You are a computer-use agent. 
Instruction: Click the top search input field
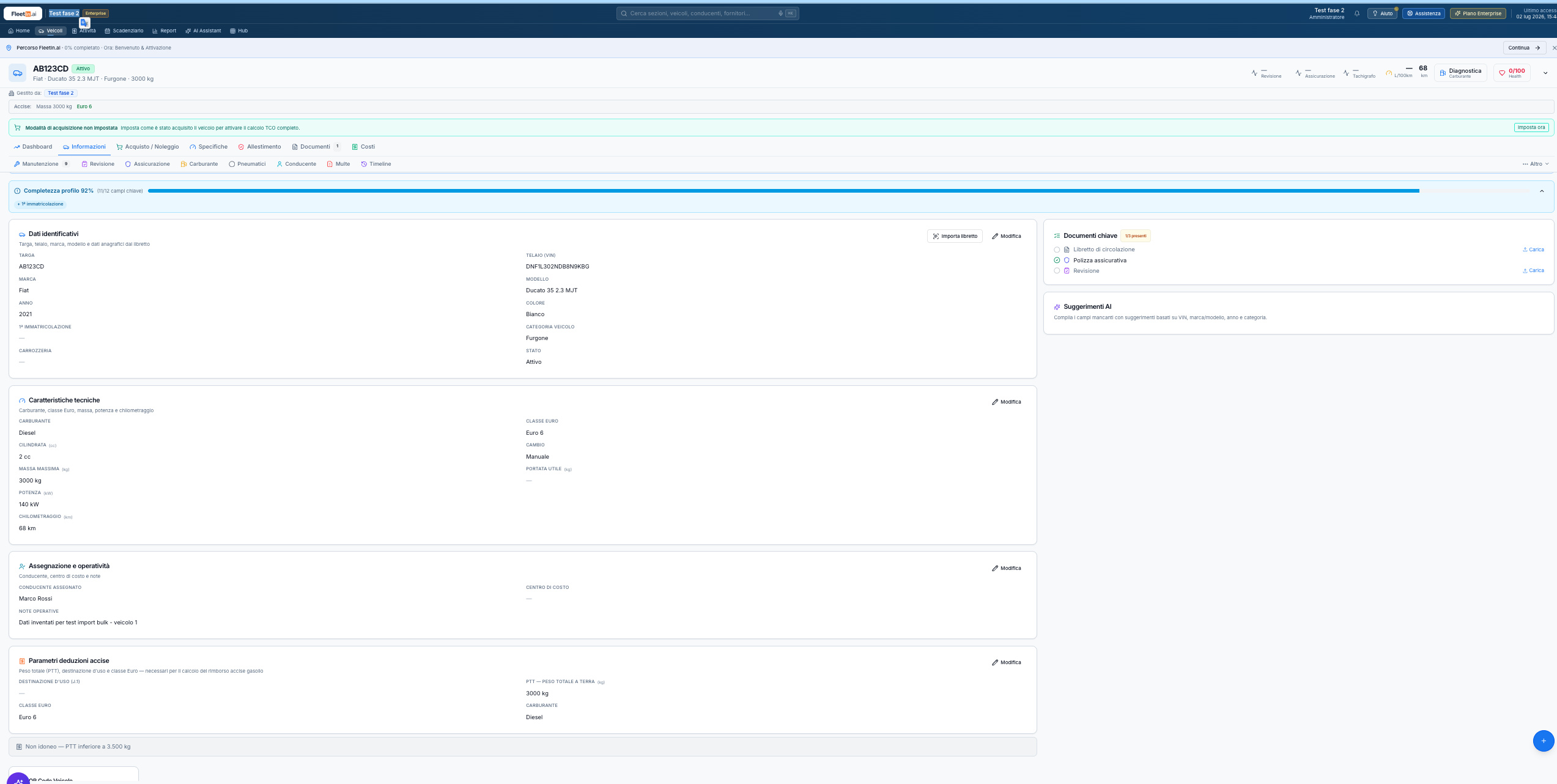pos(708,13)
